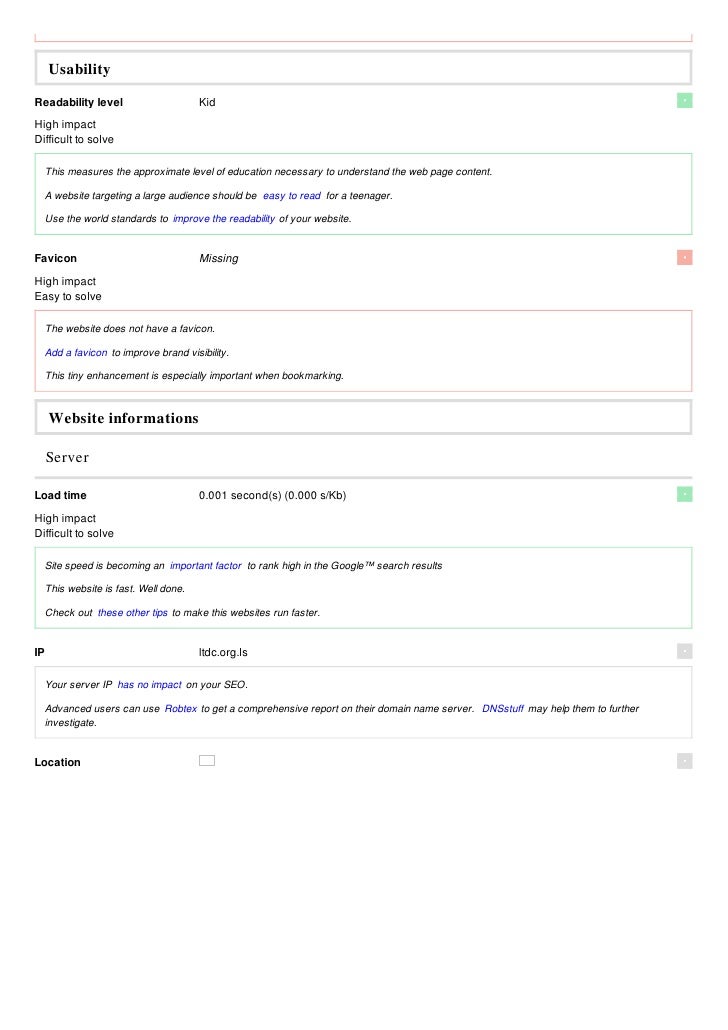Click the gray status icon in IP row

684,651
